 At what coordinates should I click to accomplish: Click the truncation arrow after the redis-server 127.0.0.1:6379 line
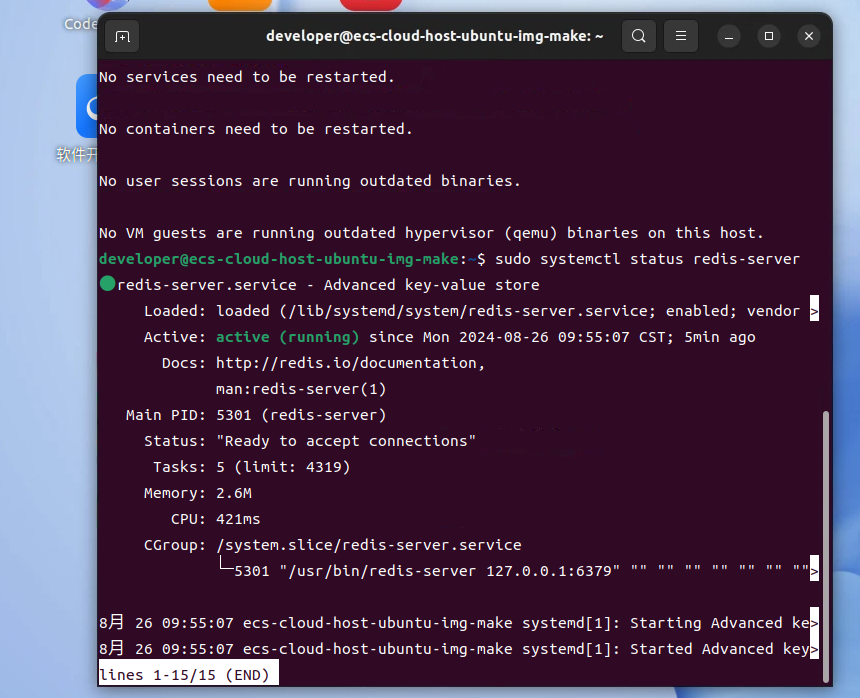(814, 571)
